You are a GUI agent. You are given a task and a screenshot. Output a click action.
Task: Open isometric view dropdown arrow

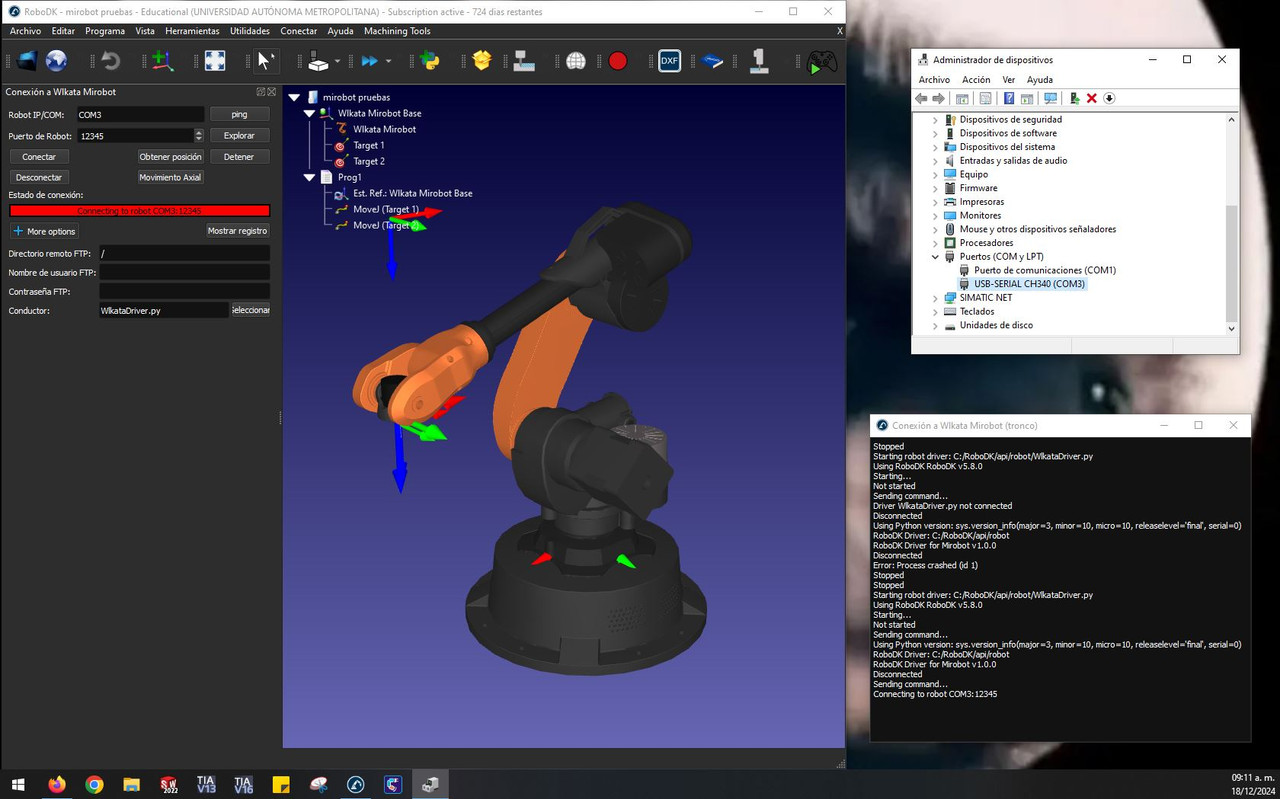pos(337,62)
